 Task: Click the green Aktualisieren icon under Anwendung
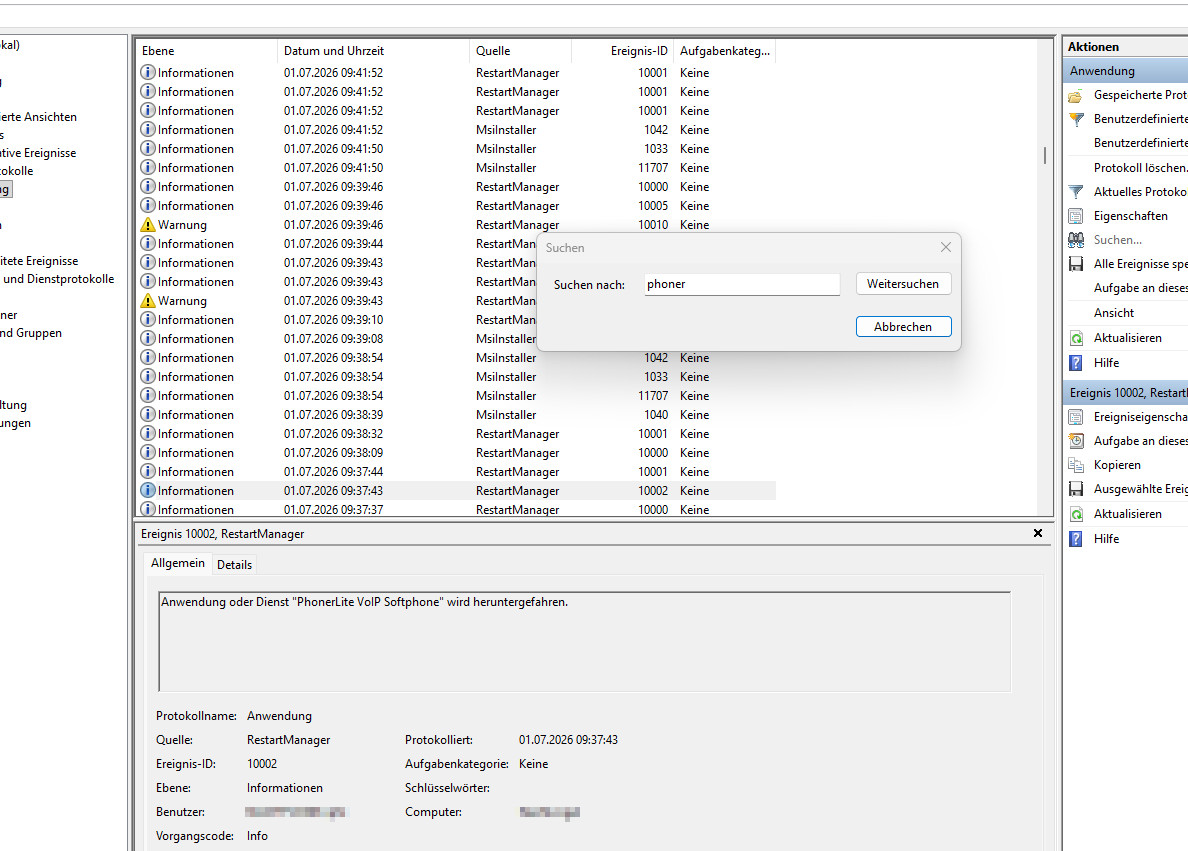(x=1075, y=338)
